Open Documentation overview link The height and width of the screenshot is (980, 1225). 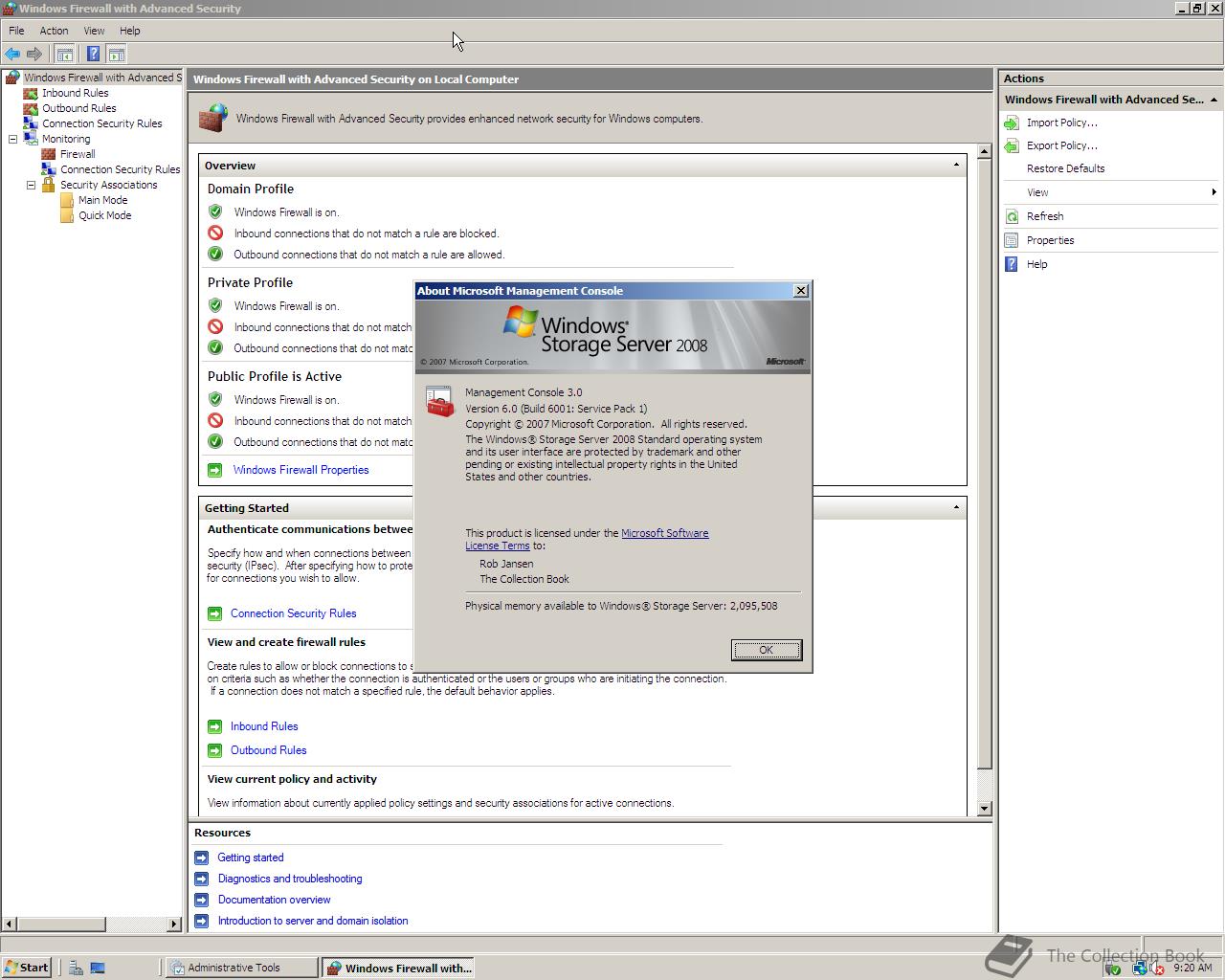pos(274,900)
